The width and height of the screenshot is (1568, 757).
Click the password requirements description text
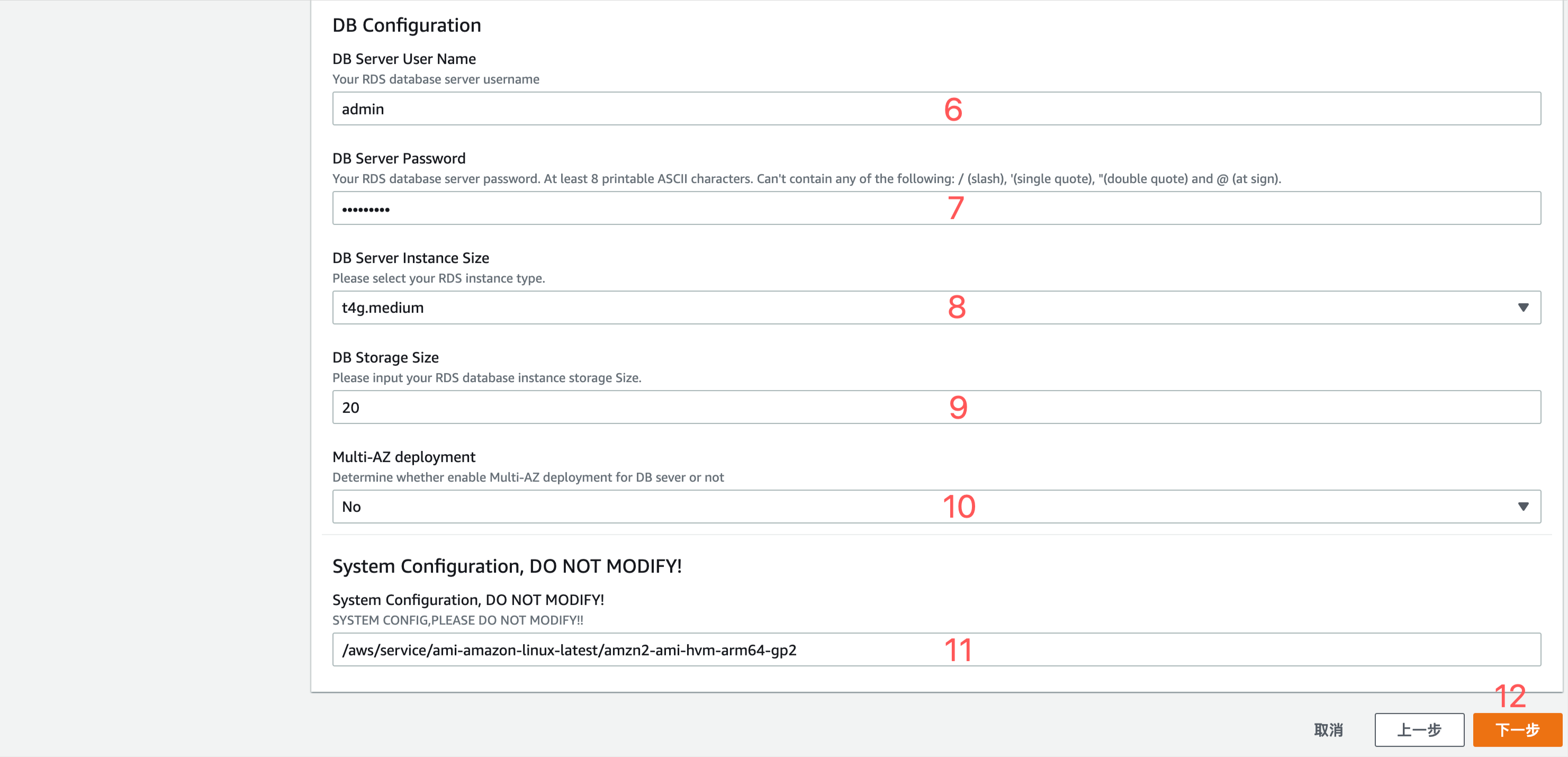[x=807, y=178]
